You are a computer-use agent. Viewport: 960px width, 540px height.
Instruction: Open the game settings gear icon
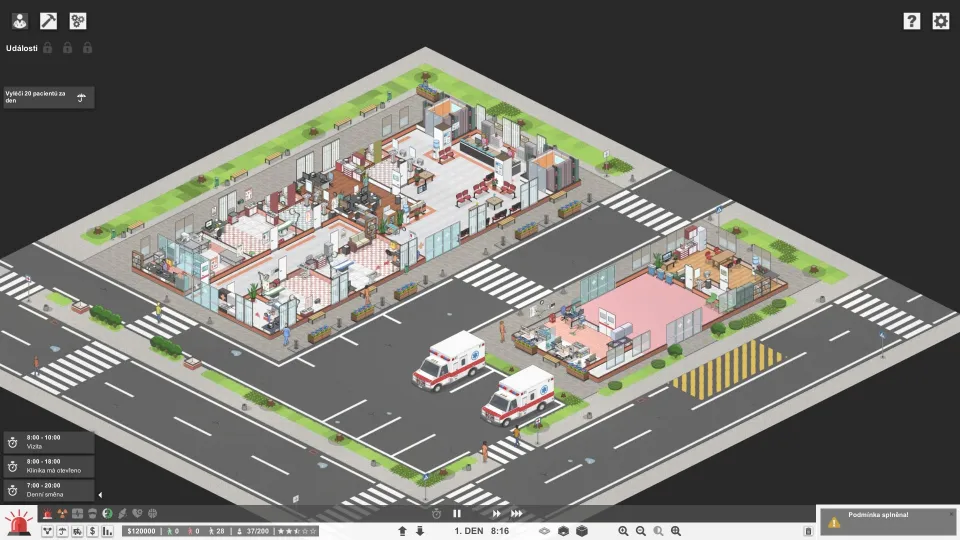coord(940,21)
